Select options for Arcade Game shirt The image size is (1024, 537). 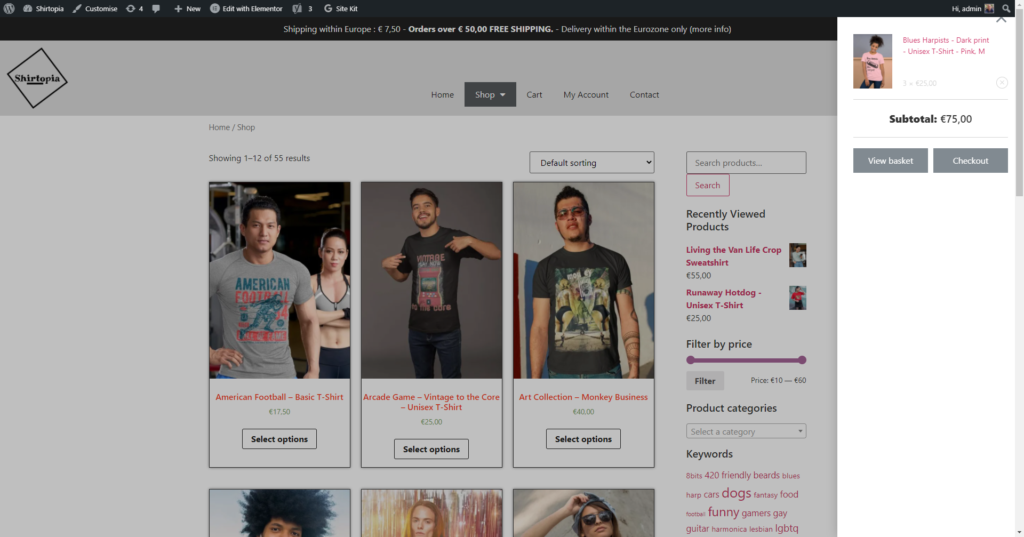coord(432,449)
